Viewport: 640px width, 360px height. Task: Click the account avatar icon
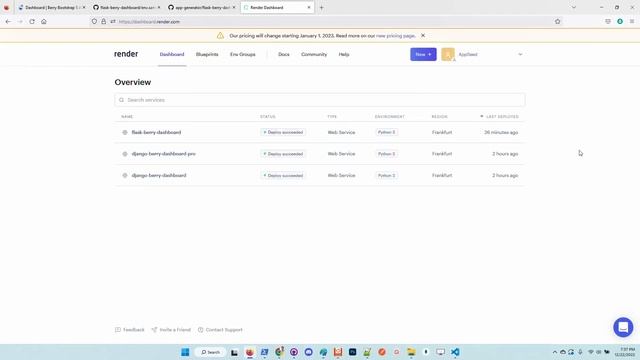coord(448,54)
